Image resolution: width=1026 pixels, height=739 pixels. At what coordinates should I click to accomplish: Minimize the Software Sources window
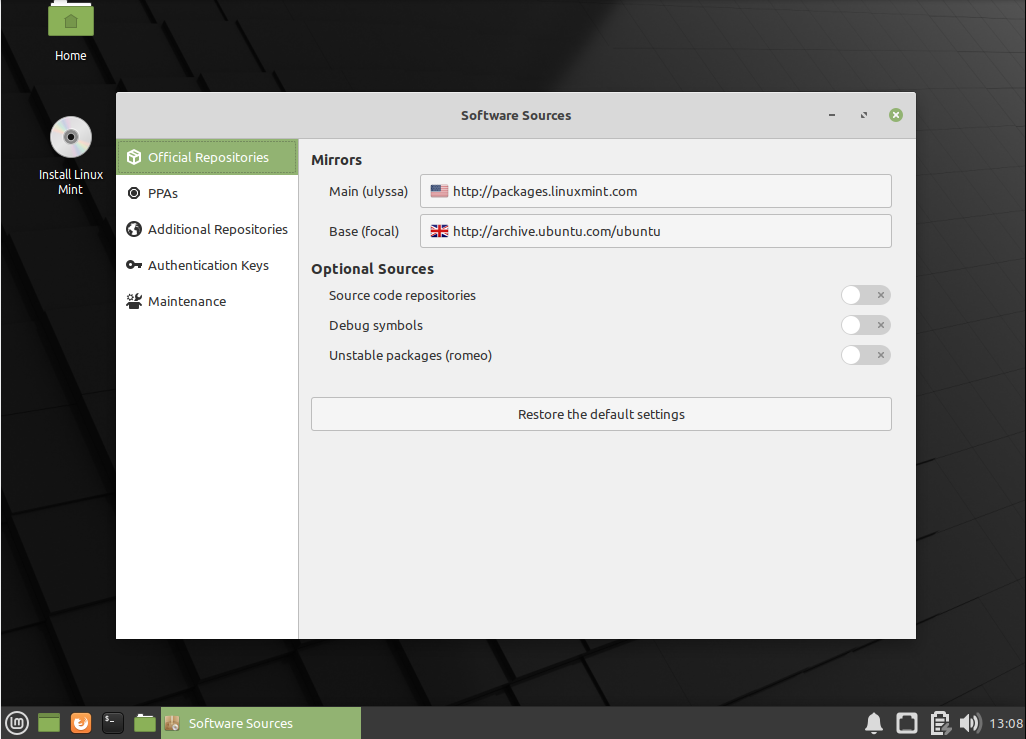pos(832,115)
